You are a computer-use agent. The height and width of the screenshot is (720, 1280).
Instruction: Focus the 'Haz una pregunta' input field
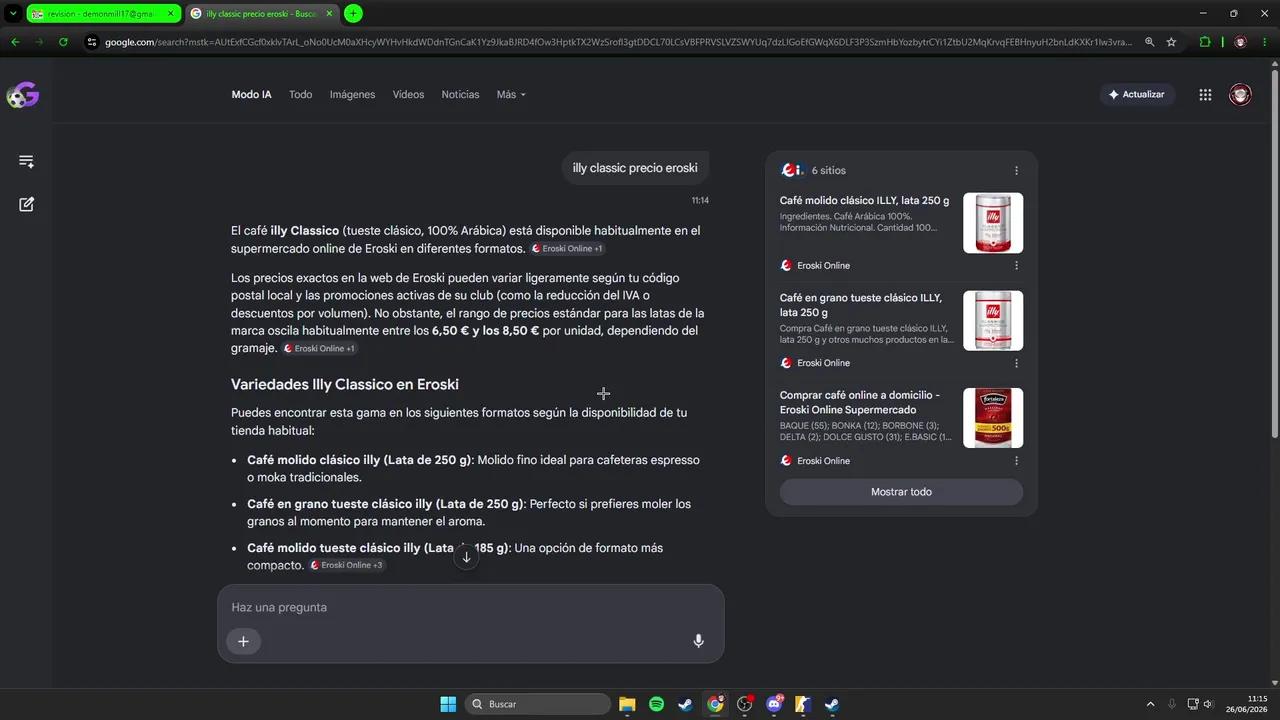pyautogui.click(x=470, y=607)
